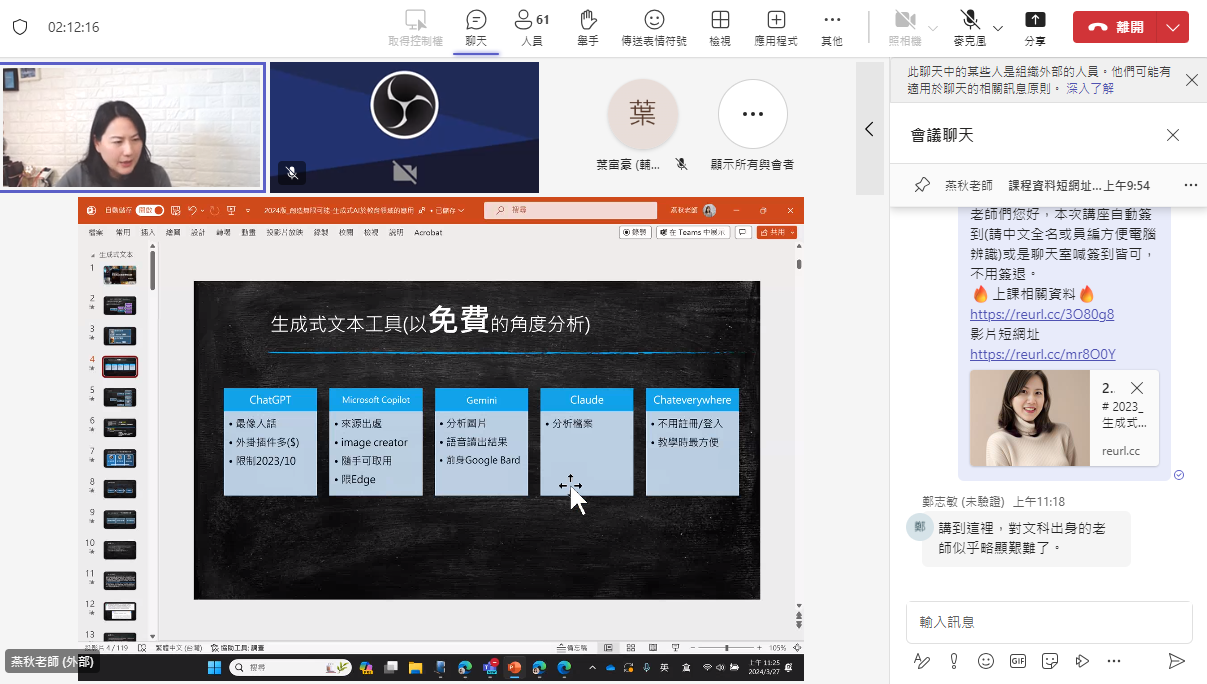Expand microphone options arrow next to 麥克風
Viewport: 1207px width, 684px height.
[x=997, y=28]
